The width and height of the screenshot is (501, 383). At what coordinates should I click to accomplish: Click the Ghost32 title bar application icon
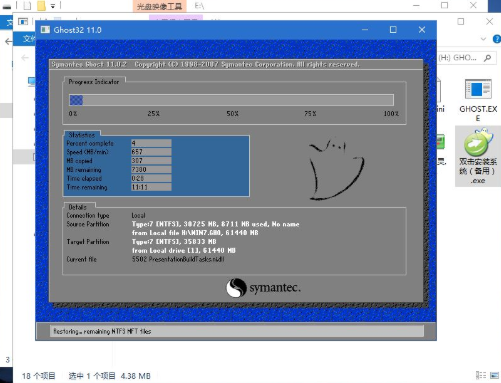(45, 30)
